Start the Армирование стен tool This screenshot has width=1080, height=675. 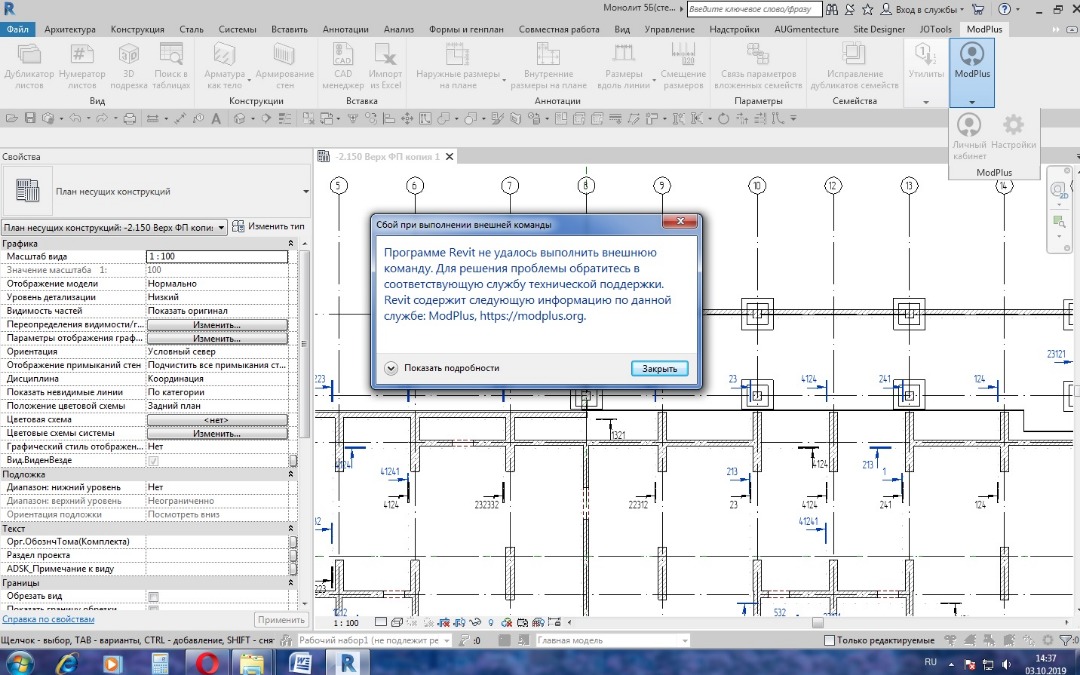pyautogui.click(x=284, y=66)
